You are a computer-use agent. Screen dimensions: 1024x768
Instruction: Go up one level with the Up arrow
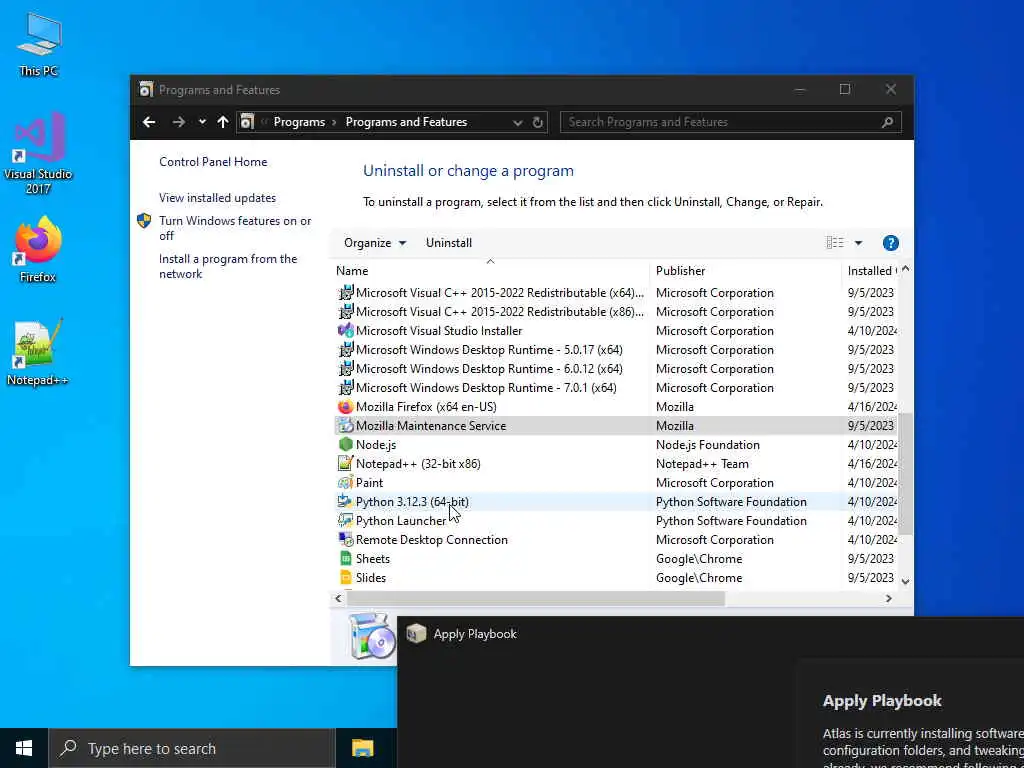pos(223,122)
